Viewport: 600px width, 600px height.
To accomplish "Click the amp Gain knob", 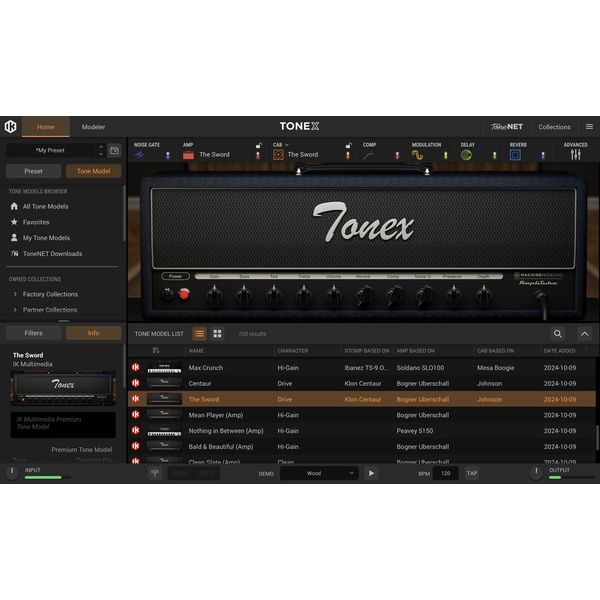I will [214, 296].
